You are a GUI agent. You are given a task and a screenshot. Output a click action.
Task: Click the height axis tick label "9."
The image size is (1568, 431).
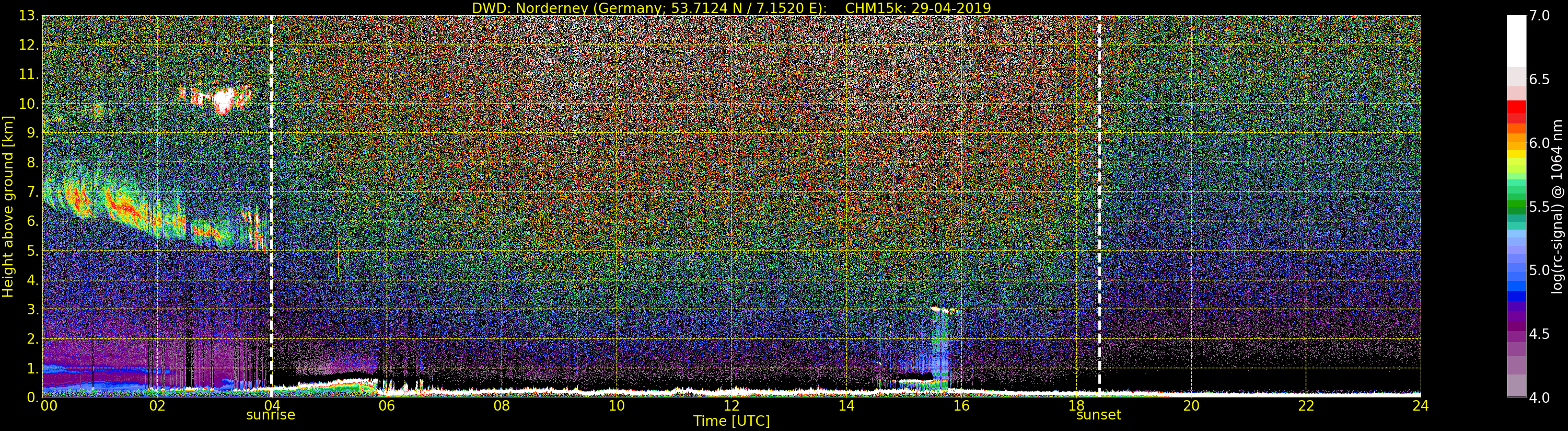point(33,133)
